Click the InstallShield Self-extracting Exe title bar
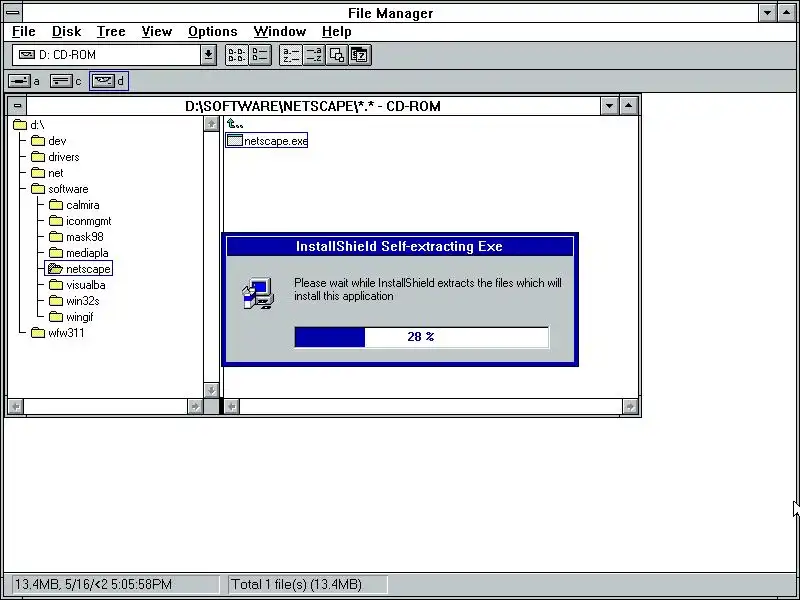The image size is (800, 600). click(x=399, y=246)
